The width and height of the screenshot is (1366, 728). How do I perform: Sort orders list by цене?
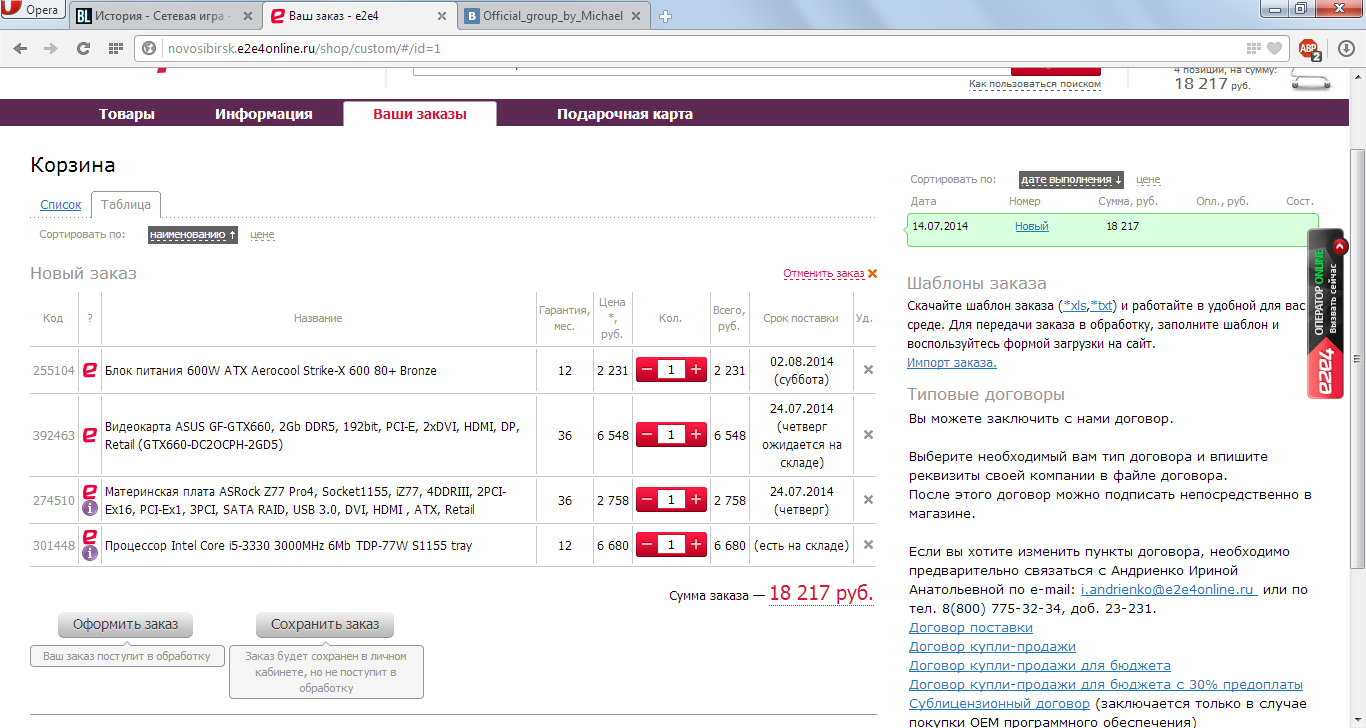[x=1148, y=180]
